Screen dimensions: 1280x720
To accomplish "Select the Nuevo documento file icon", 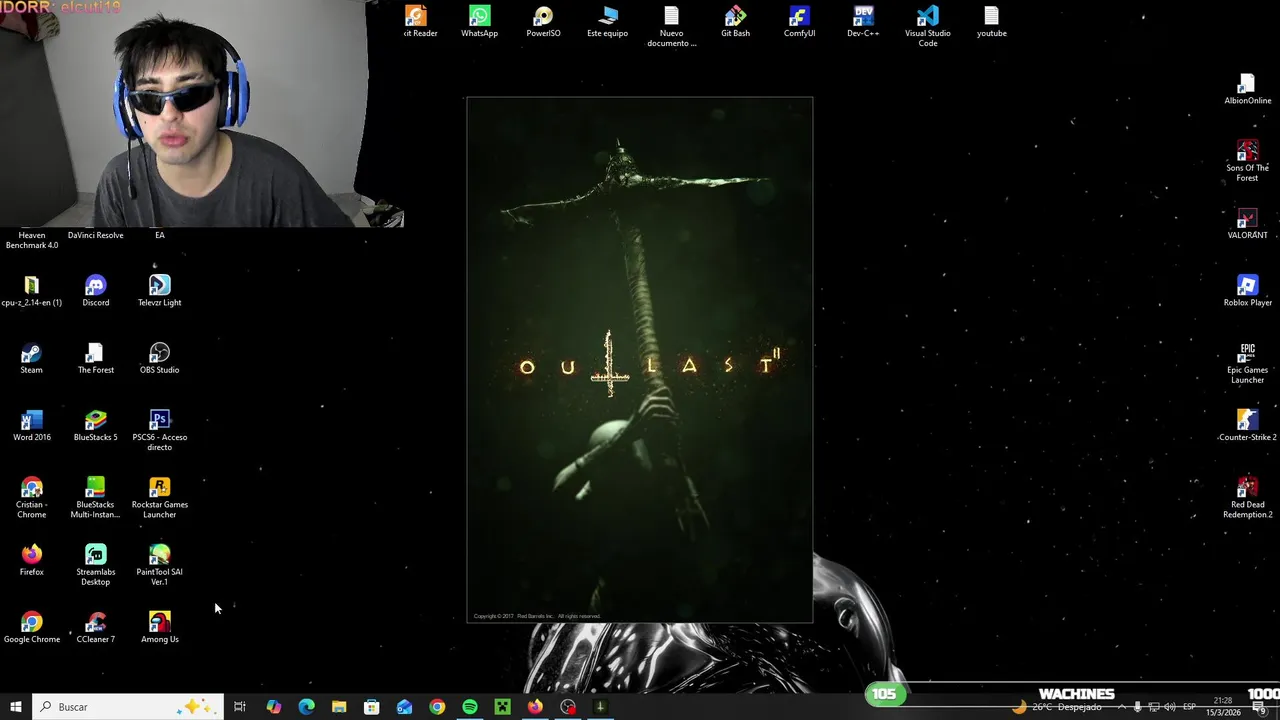I will (671, 26).
